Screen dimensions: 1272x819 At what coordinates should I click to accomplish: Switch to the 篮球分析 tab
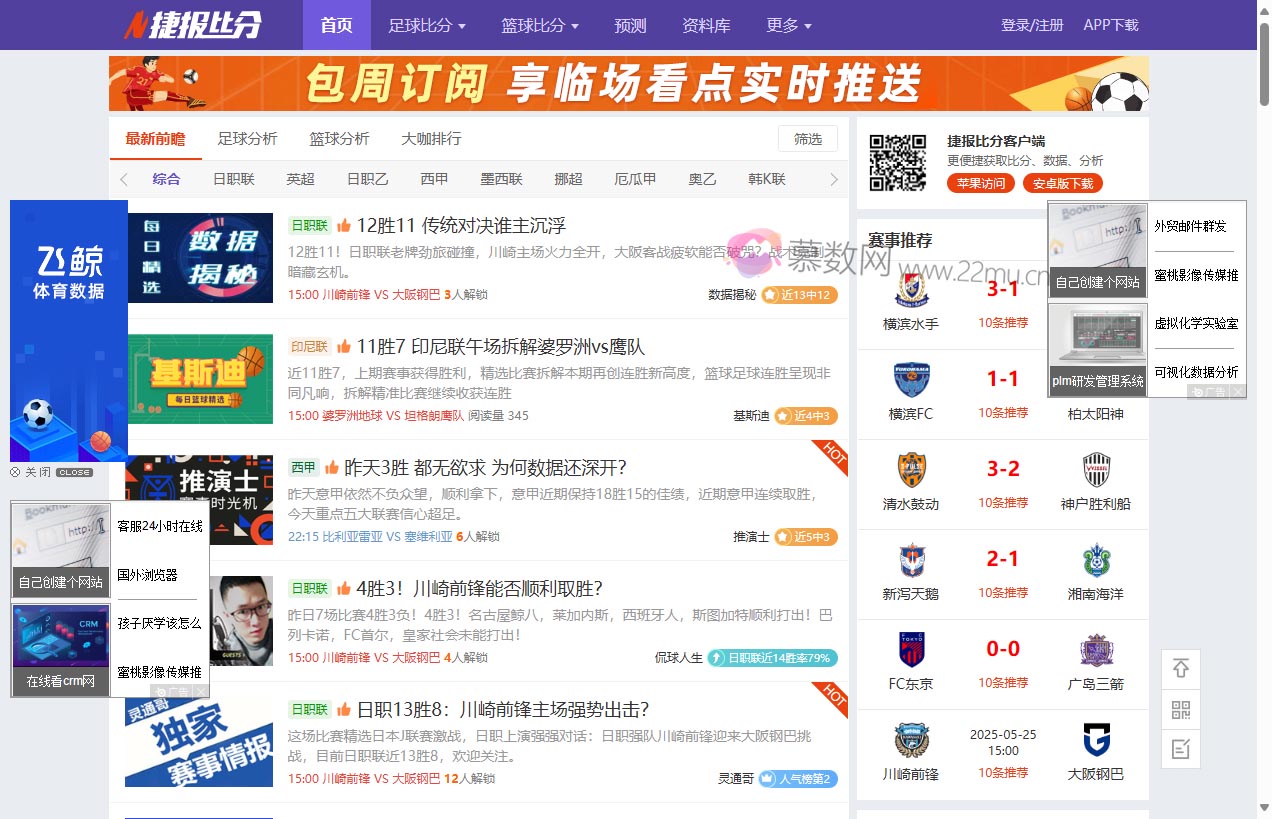340,138
